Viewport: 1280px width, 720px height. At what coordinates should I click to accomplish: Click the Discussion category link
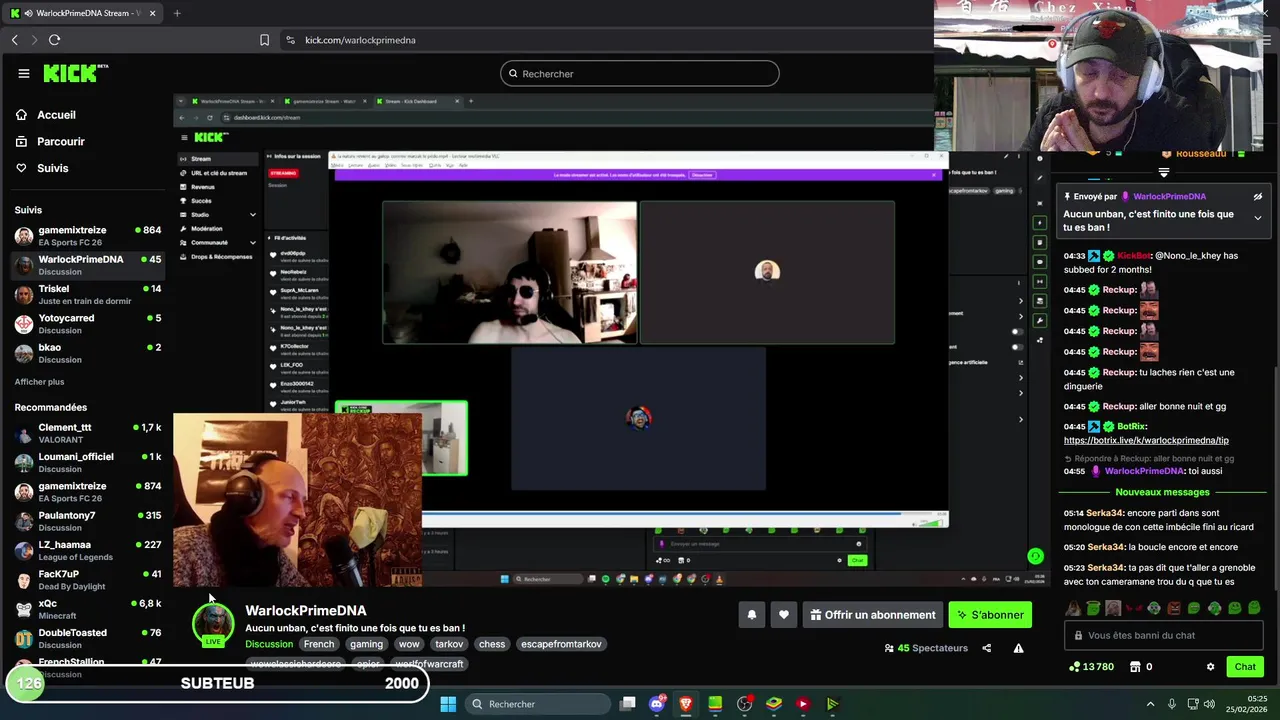tap(269, 644)
